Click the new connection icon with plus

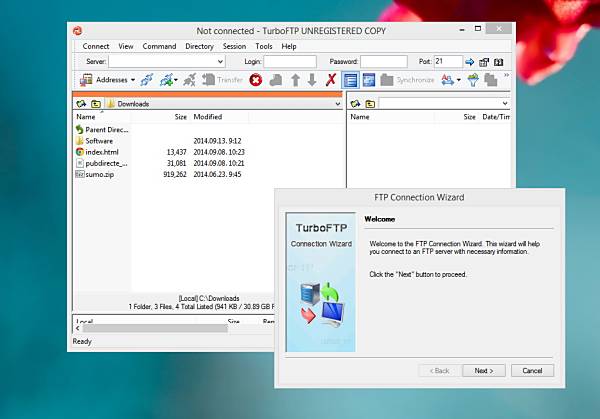click(166, 80)
